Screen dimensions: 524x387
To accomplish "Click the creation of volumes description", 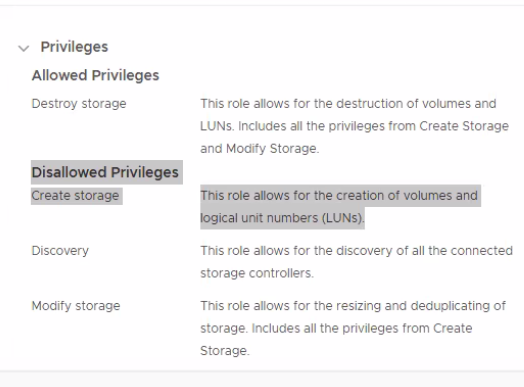I will click(x=339, y=207).
